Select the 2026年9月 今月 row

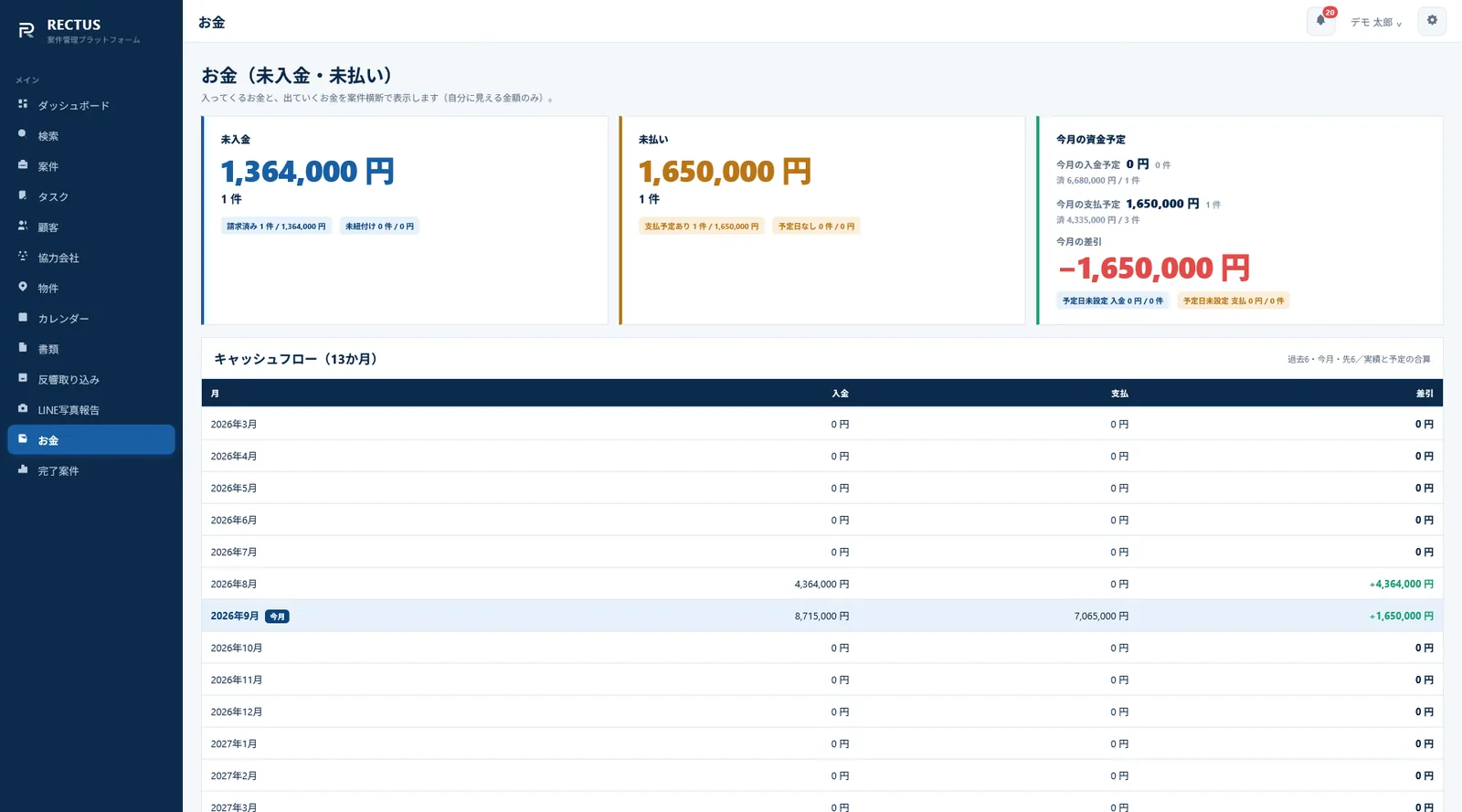(821, 616)
